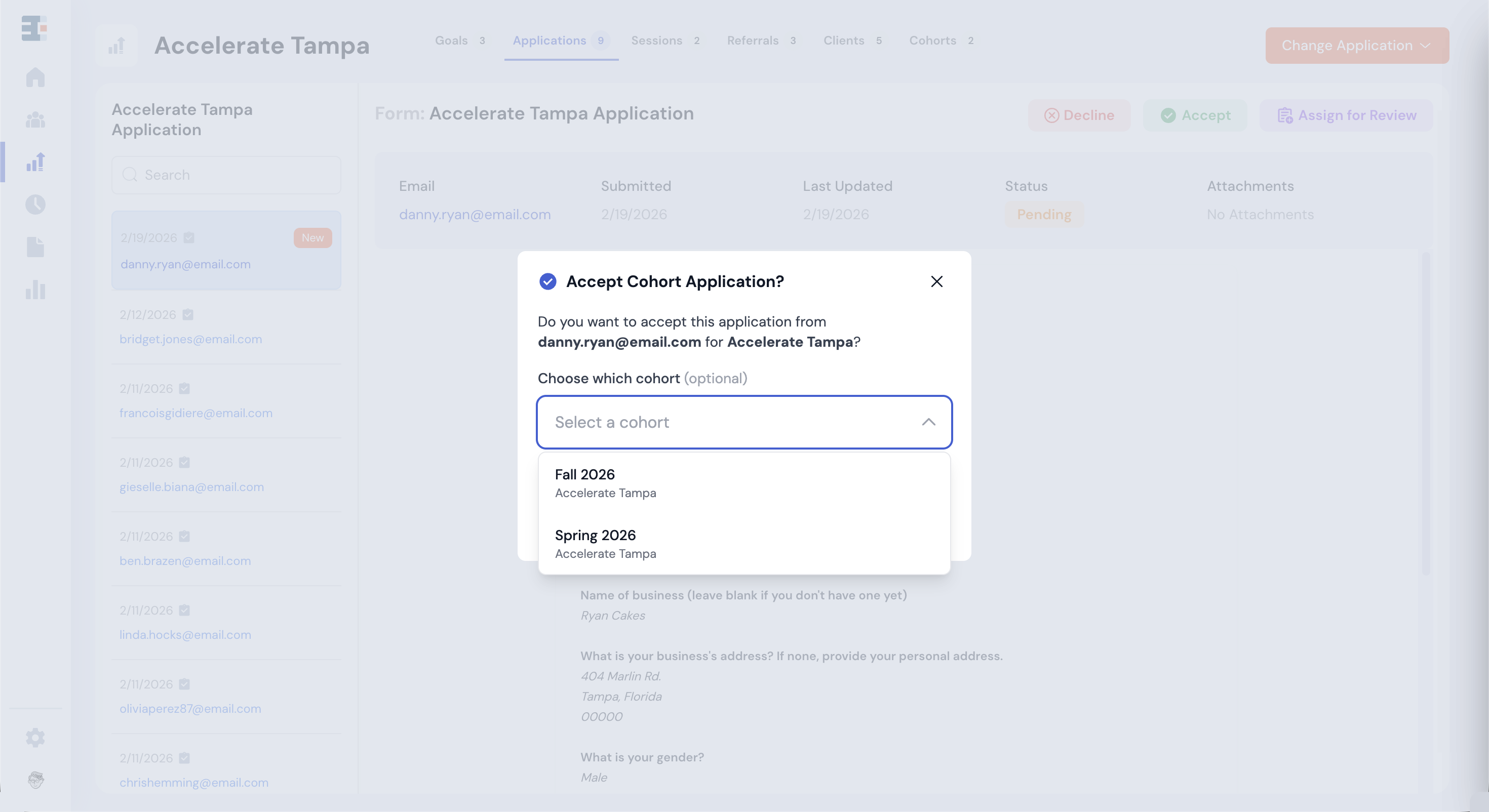The height and width of the screenshot is (812, 1489).
Task: Open bridget.jones@email.com application
Action: tap(191, 339)
